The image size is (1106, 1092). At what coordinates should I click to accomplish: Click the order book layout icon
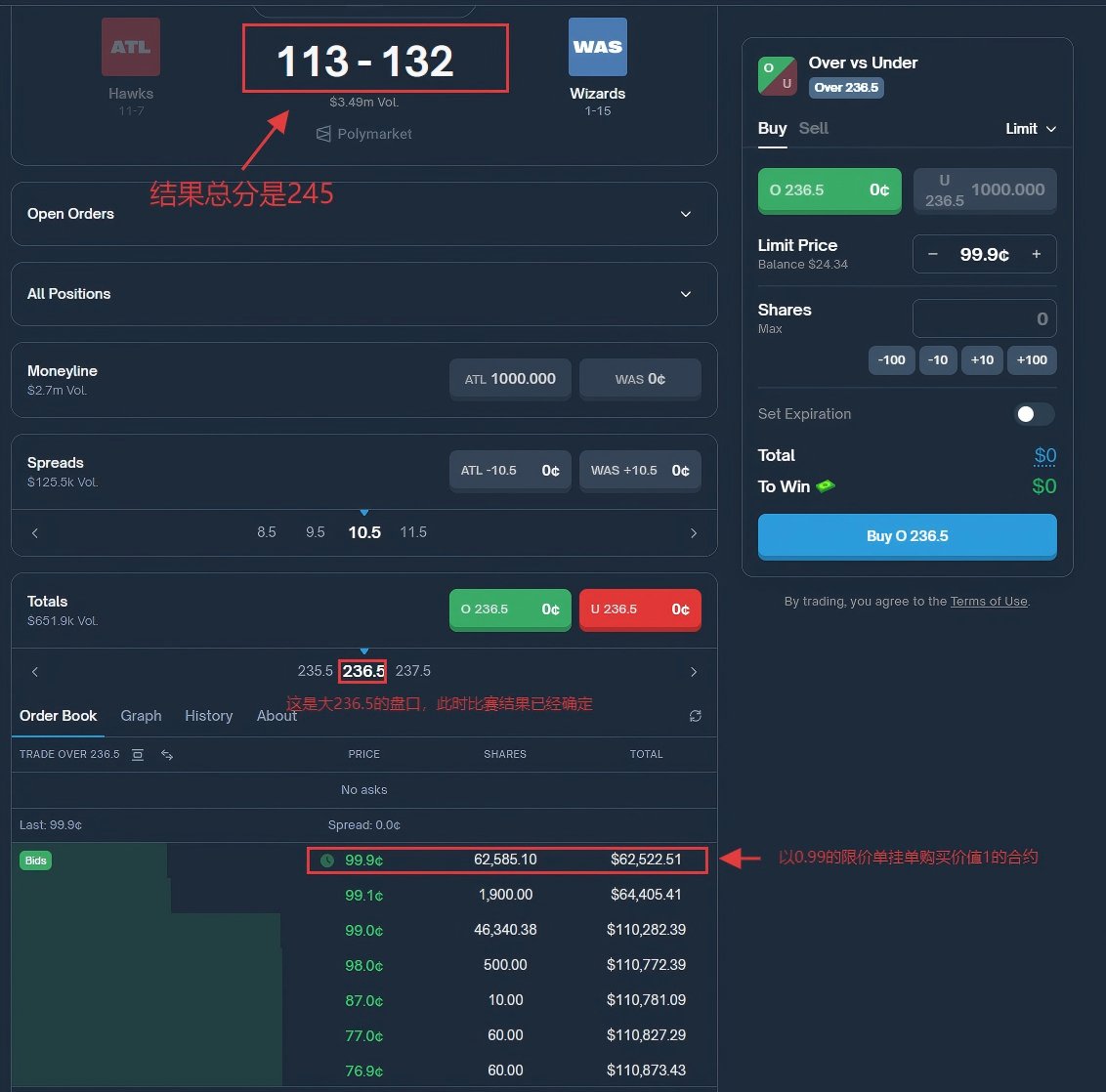point(138,754)
